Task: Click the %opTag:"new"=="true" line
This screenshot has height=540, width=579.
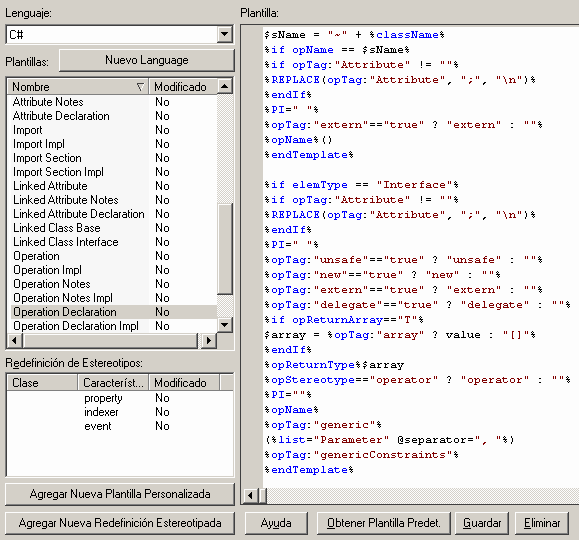Action: click(x=383, y=275)
